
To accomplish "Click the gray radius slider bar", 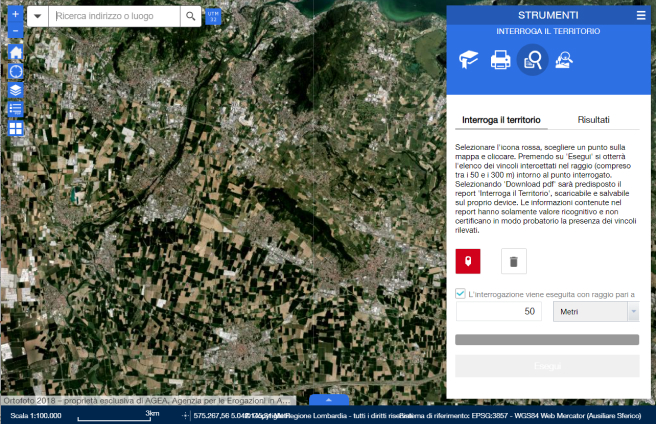I will [547, 339].
